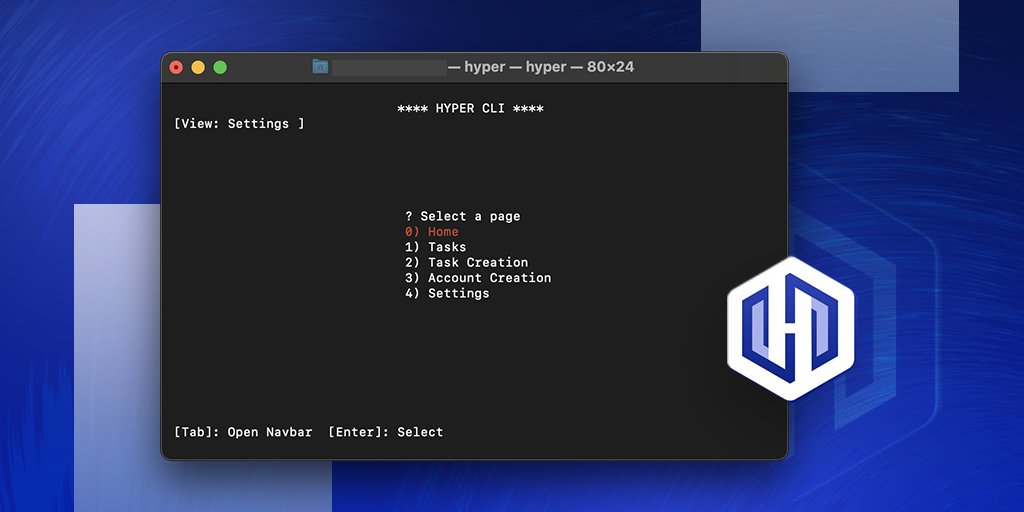Click the HYPER CLI header text
The image size is (1024, 512).
(x=470, y=108)
